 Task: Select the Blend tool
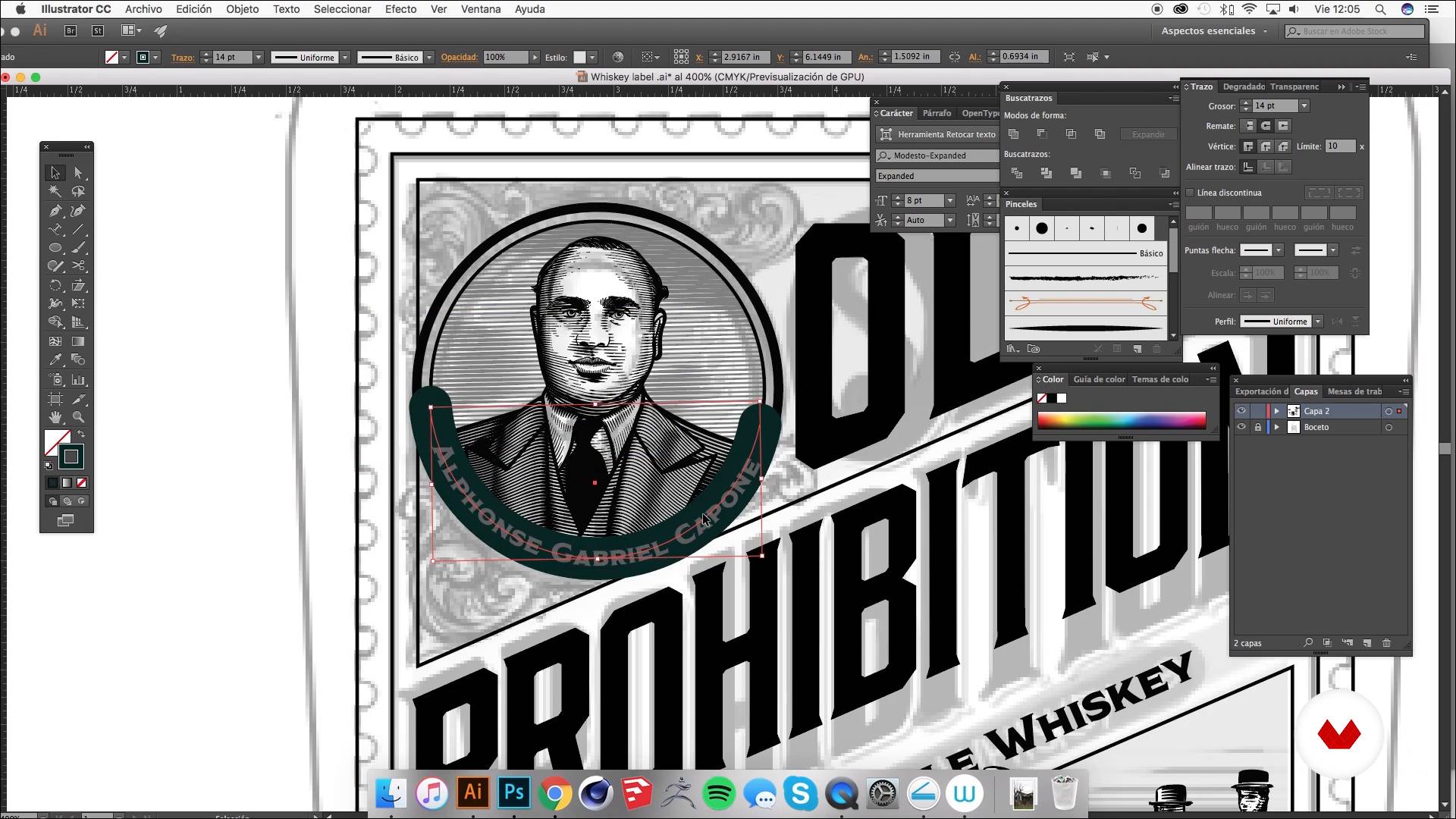pyautogui.click(x=78, y=359)
